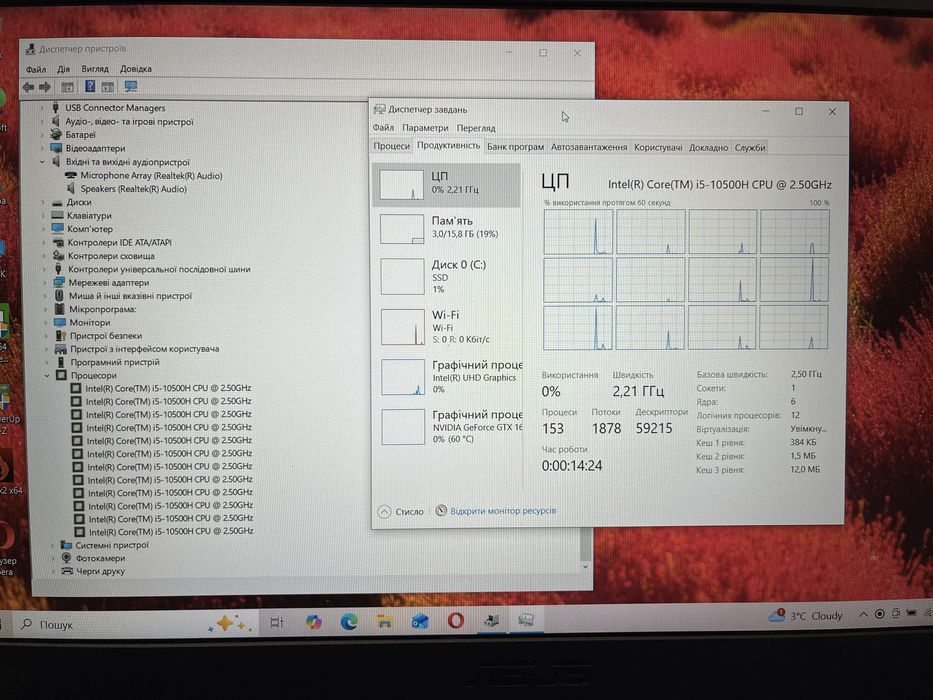Open the weather 3°C Cloudy widget

click(x=806, y=616)
